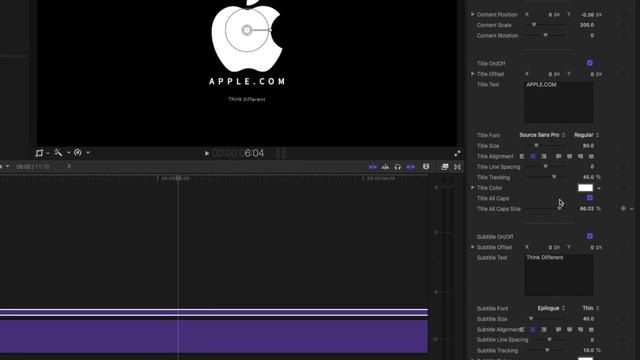Click the Title Size value 80.0

coord(588,146)
